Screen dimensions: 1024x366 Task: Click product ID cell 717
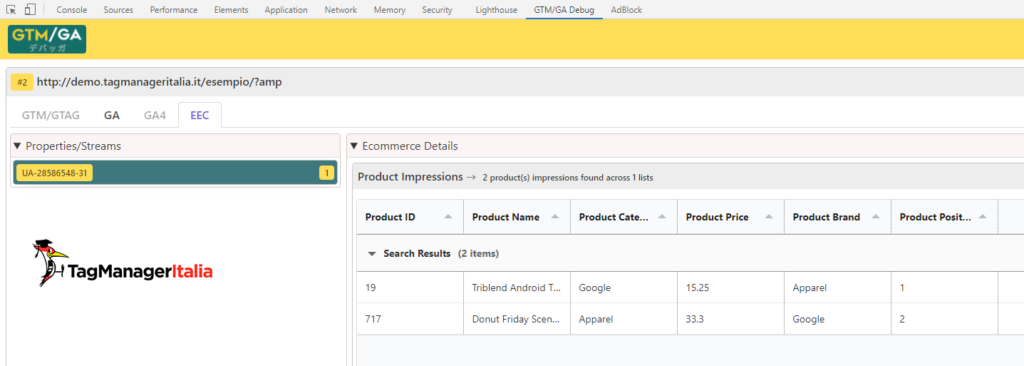410,319
